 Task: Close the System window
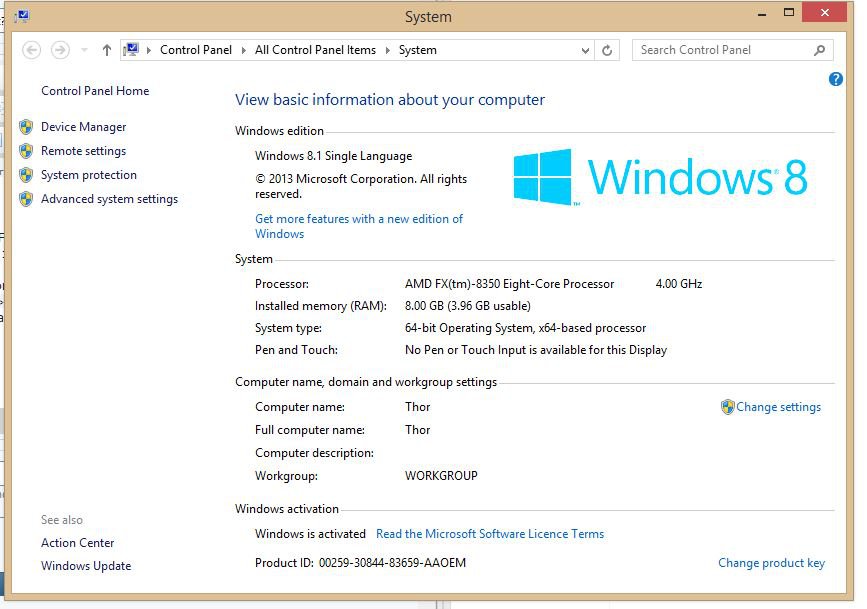pos(824,13)
